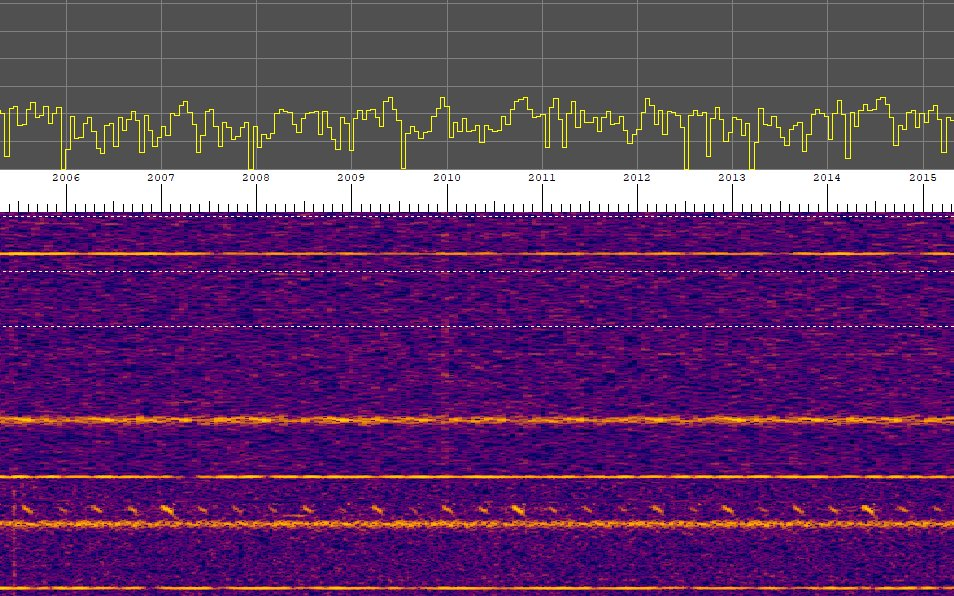Viewport: 954px width, 596px height.
Task: Click the 2007 frequency scale label
Action: [x=161, y=178]
